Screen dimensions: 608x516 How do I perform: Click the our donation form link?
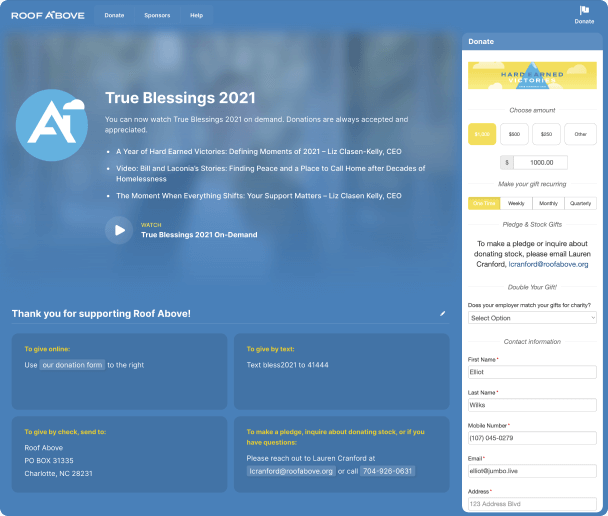71,365
